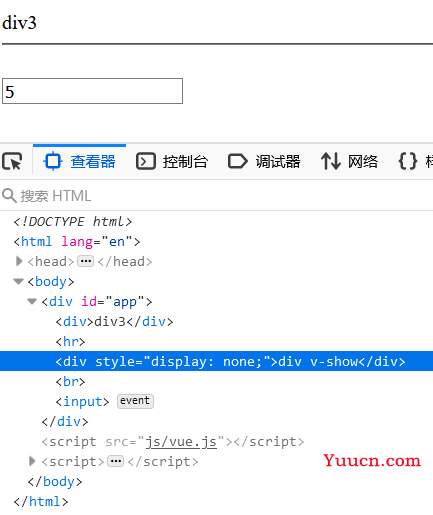
Task: Focus the input box containing 5
Action: (x=92, y=91)
